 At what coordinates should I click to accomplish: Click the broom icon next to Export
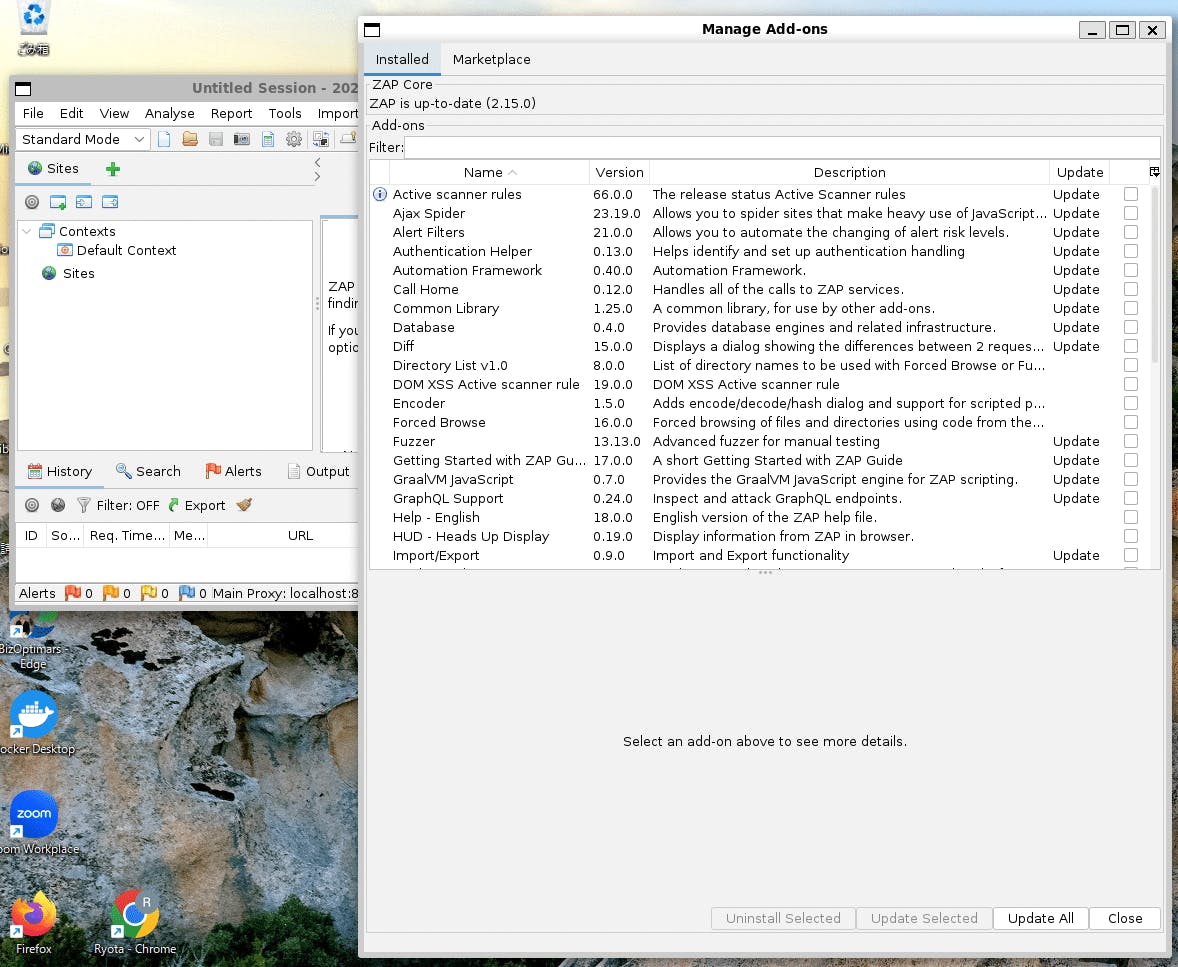click(244, 505)
